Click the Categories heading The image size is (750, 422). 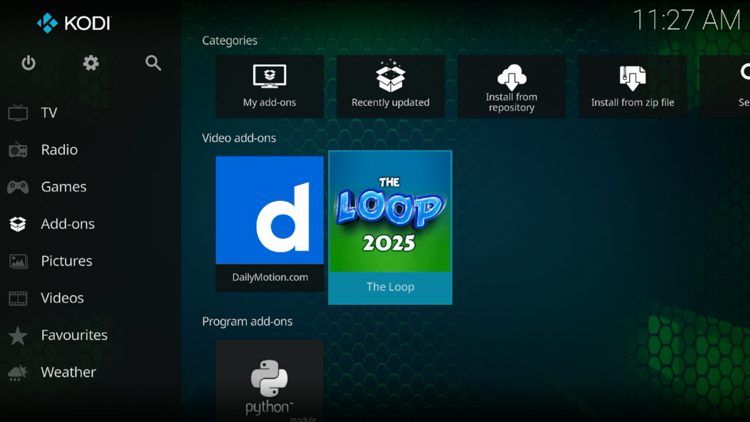coord(230,41)
